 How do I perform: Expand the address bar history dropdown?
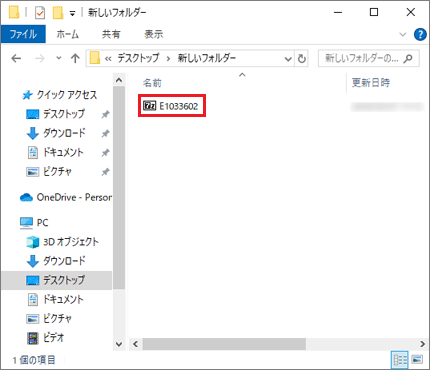(288, 59)
